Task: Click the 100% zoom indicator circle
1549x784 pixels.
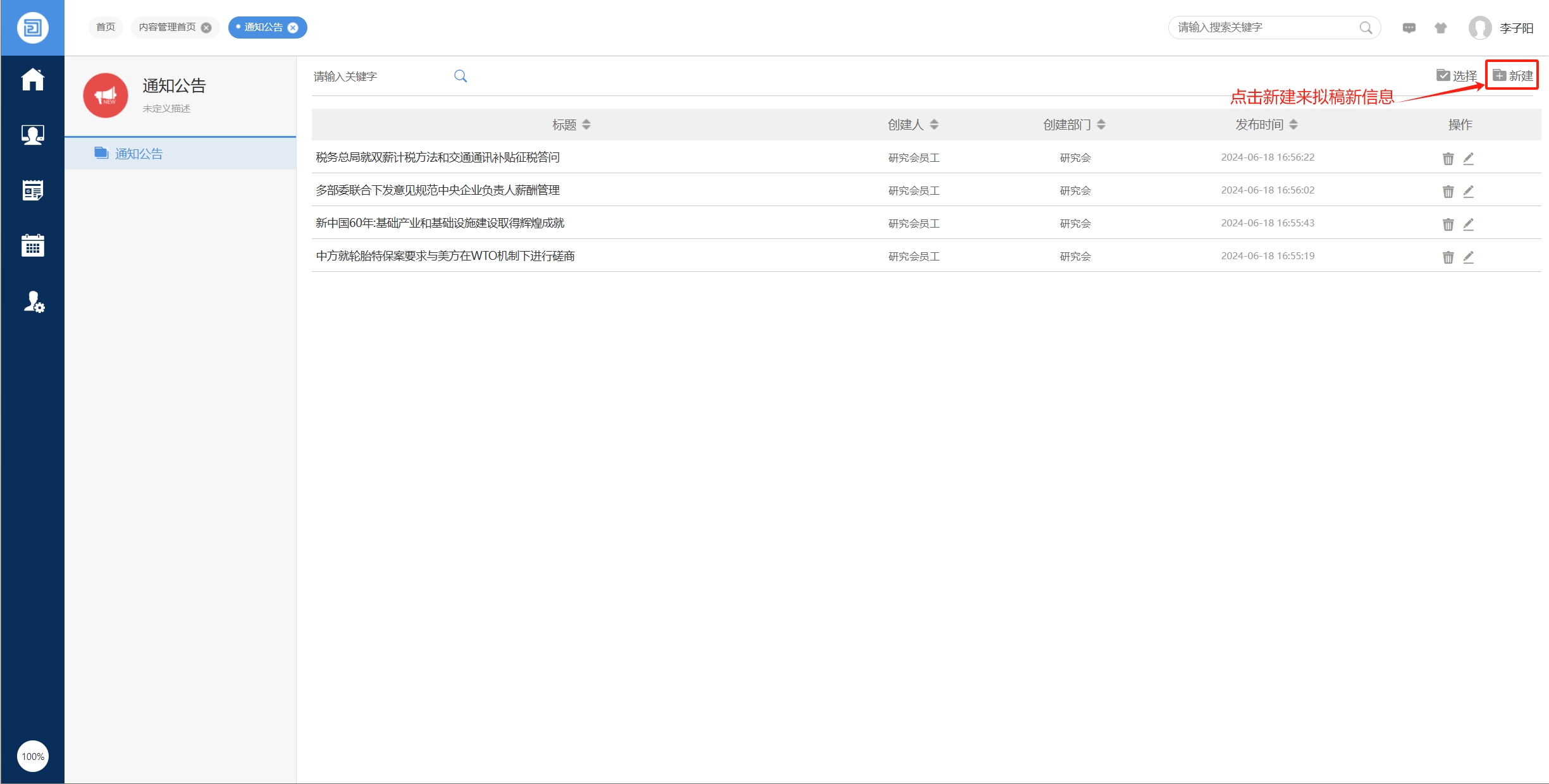Action: pos(33,756)
